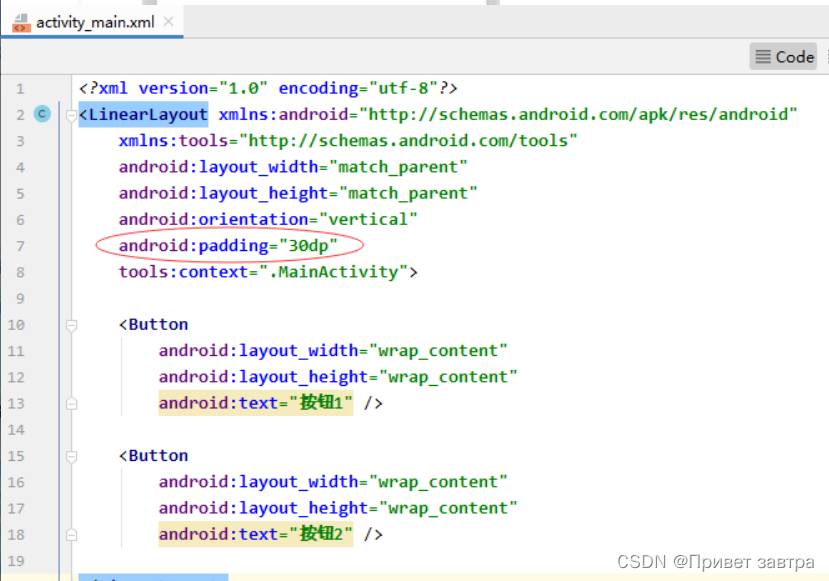Image resolution: width=829 pixels, height=581 pixels.
Task: Switch to the activity_main.xml tab
Action: tap(95, 22)
